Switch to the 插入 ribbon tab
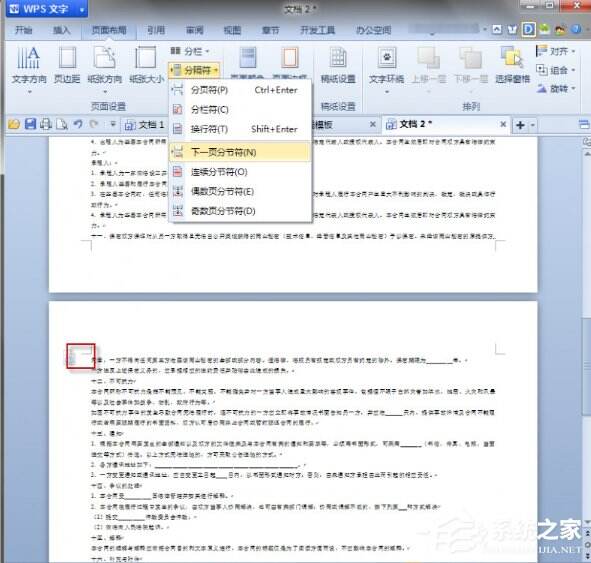This screenshot has height=563, width=591. click(x=61, y=30)
